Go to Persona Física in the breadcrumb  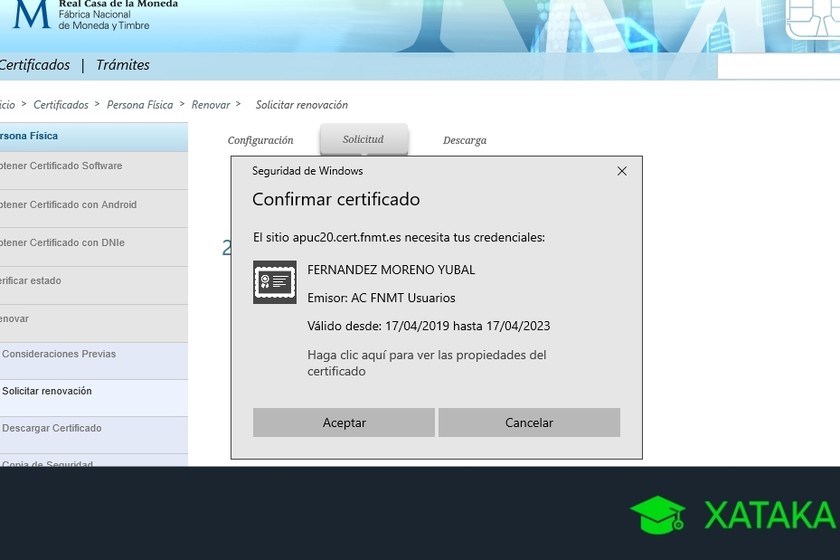pyautogui.click(x=139, y=105)
